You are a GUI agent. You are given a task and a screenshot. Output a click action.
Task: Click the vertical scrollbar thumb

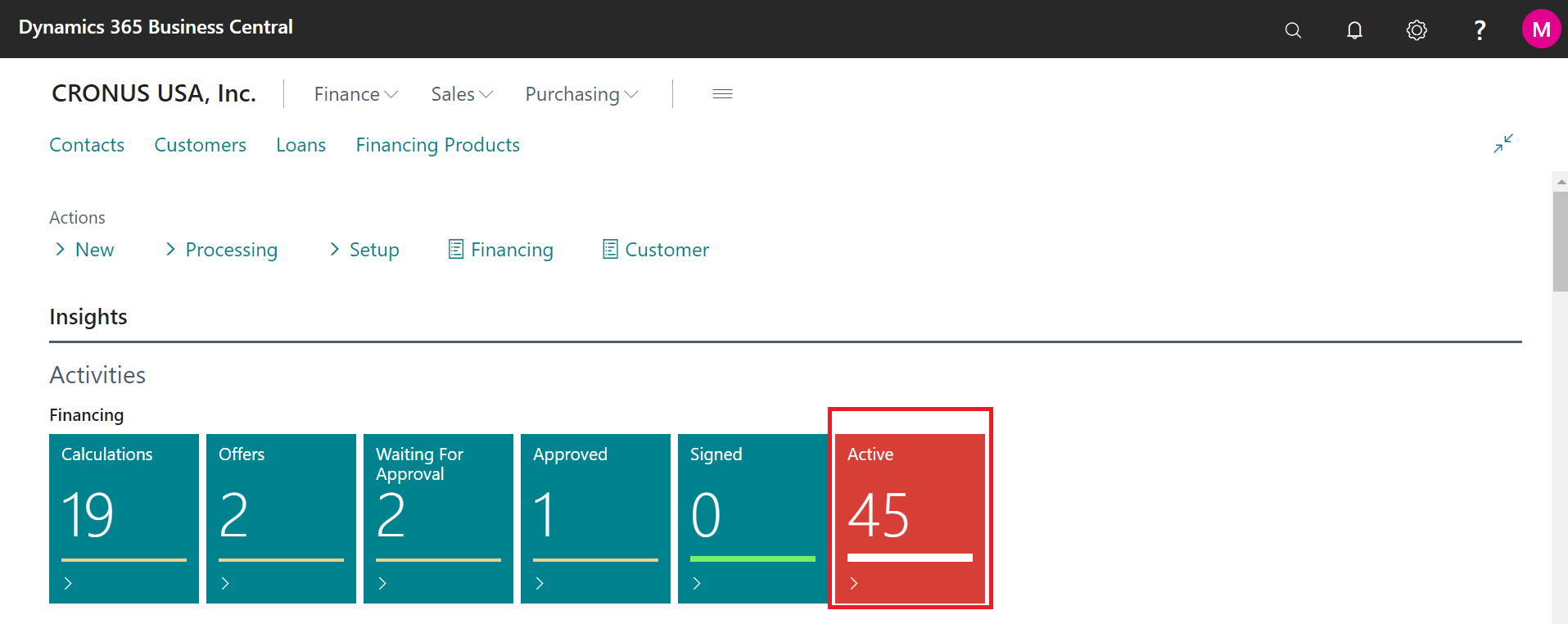tap(1560, 242)
